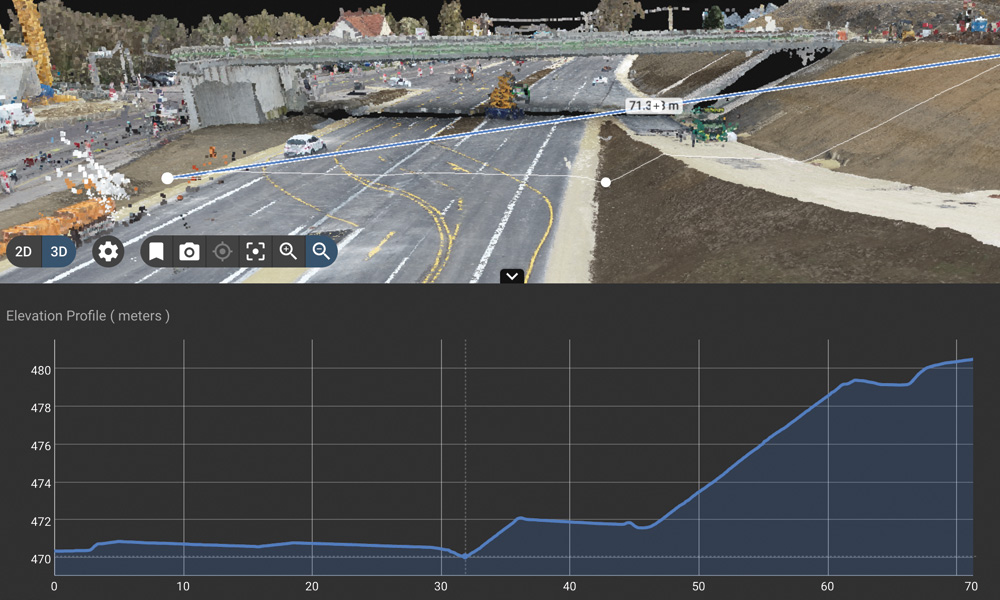Click the grayed-out locate target icon

tap(222, 252)
